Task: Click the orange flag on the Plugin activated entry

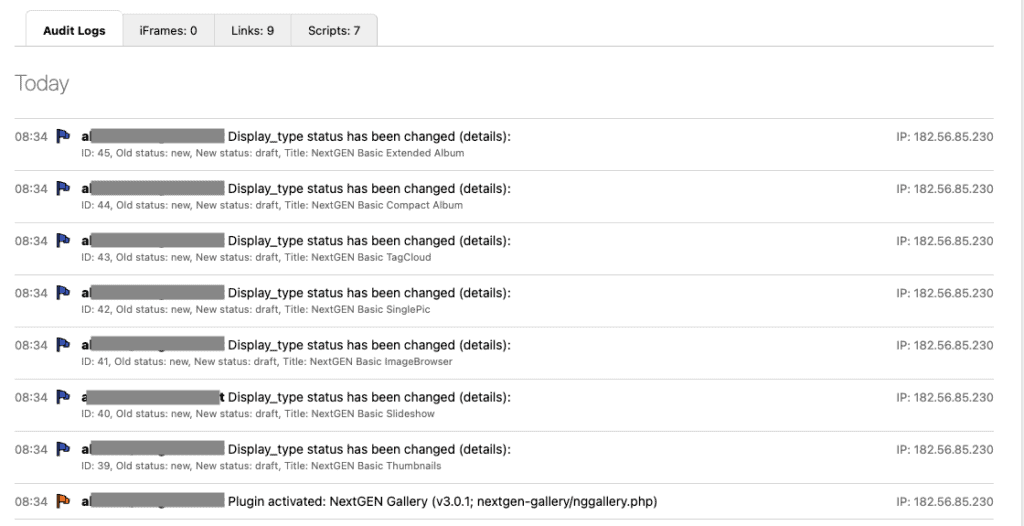Action: [63, 501]
